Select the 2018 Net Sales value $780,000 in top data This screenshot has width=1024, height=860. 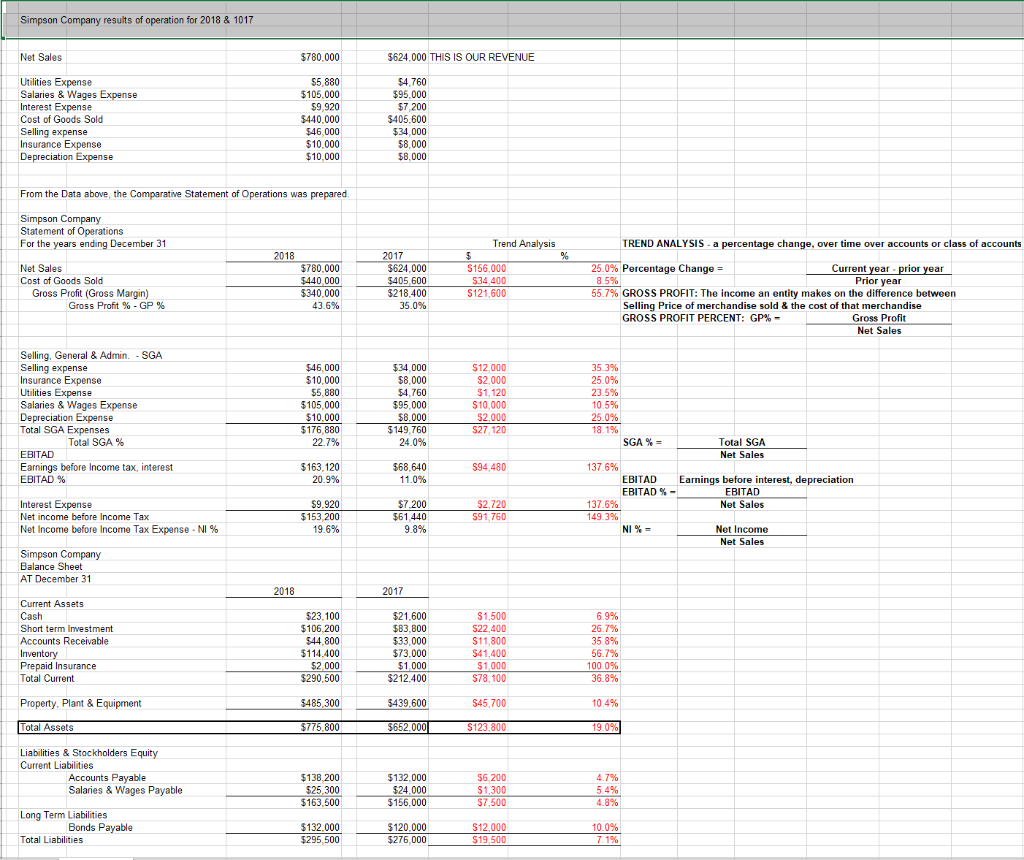[x=320, y=57]
